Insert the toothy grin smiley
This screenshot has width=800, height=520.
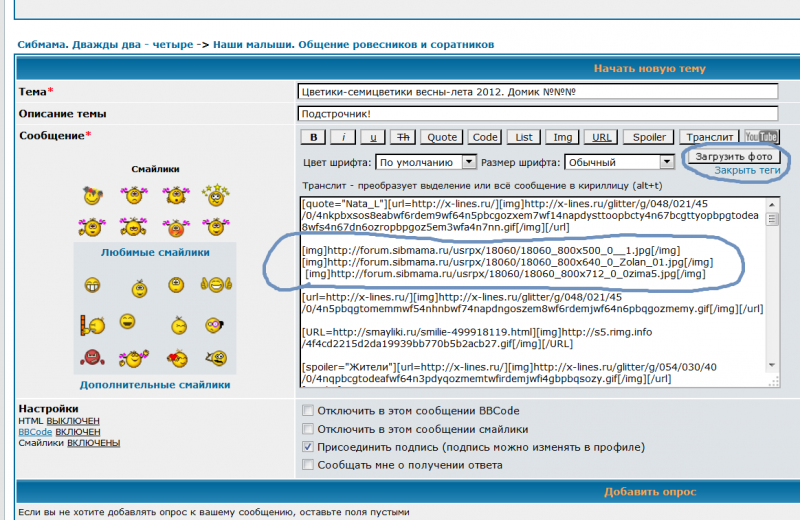(92, 285)
